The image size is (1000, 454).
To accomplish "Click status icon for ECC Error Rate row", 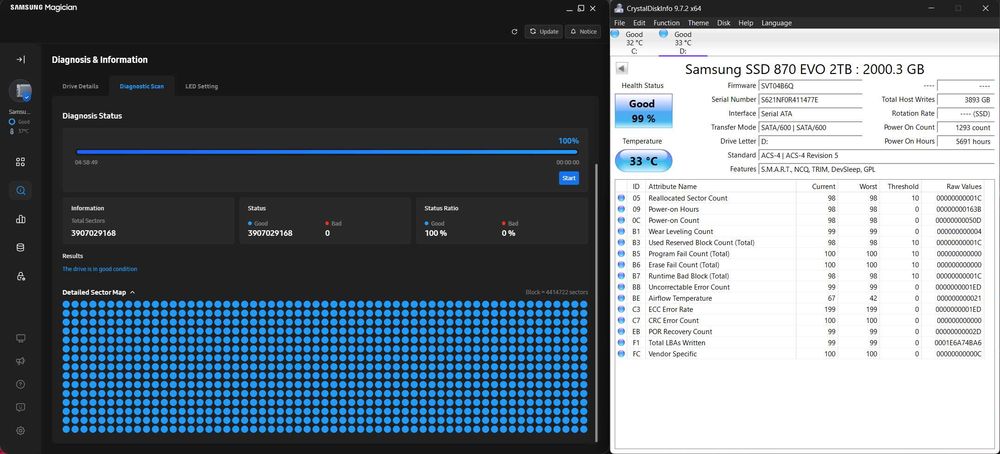I will click(621, 309).
